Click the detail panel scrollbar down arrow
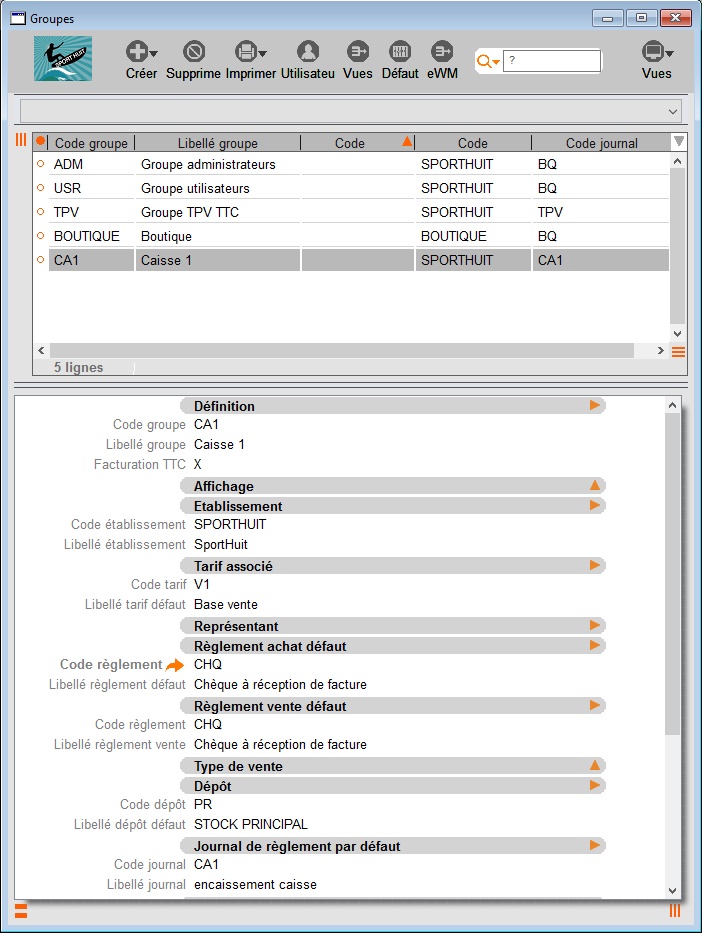 [x=672, y=891]
